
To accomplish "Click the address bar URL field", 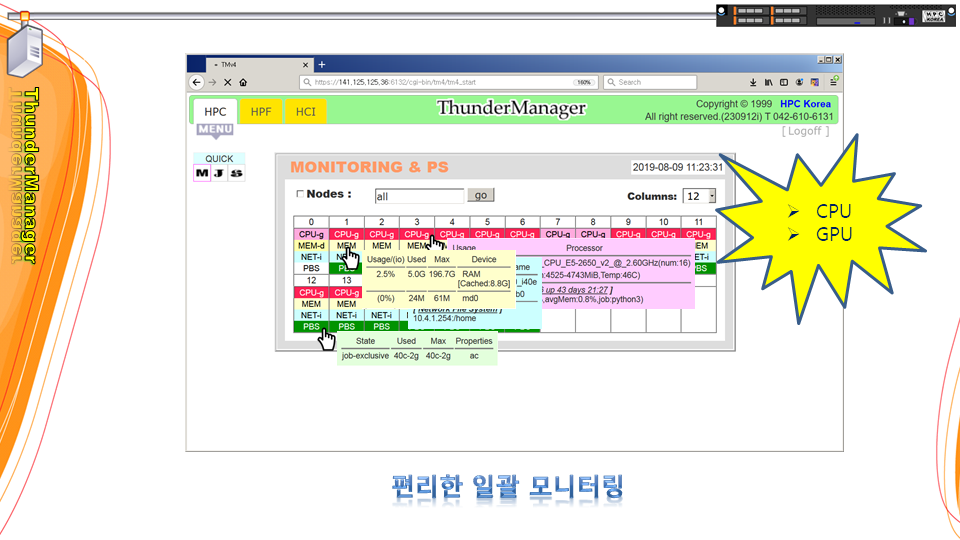I will pyautogui.click(x=449, y=82).
